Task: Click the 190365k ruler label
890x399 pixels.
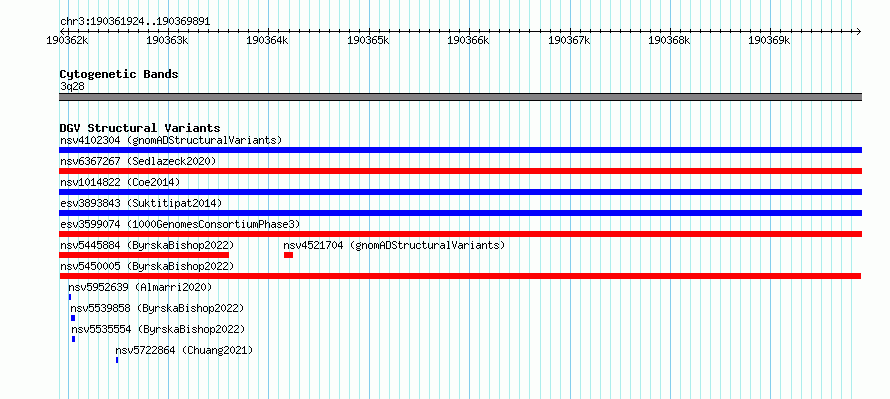Action: pos(368,40)
